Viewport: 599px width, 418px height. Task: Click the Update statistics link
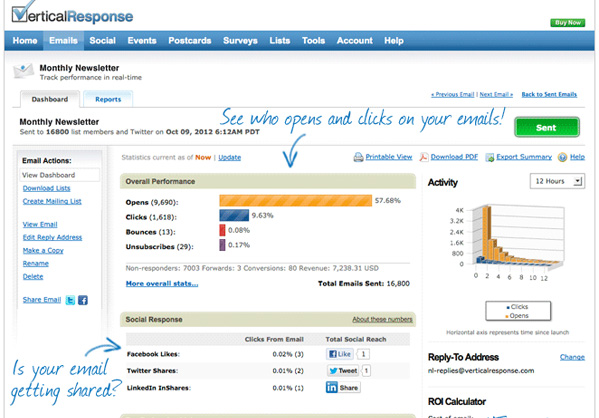tap(230, 157)
